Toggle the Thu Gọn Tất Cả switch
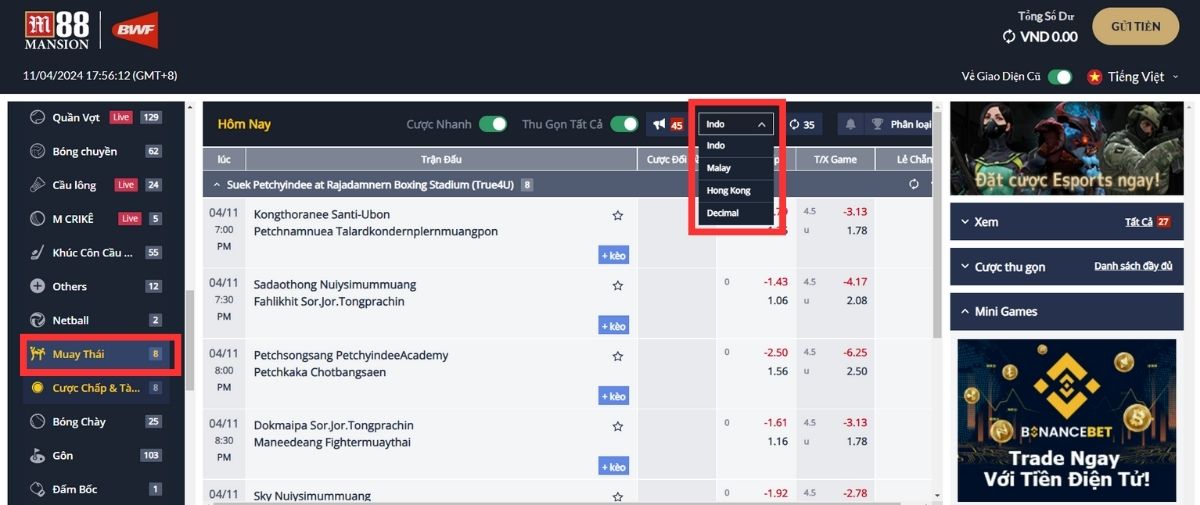1200x505 pixels. [x=624, y=124]
